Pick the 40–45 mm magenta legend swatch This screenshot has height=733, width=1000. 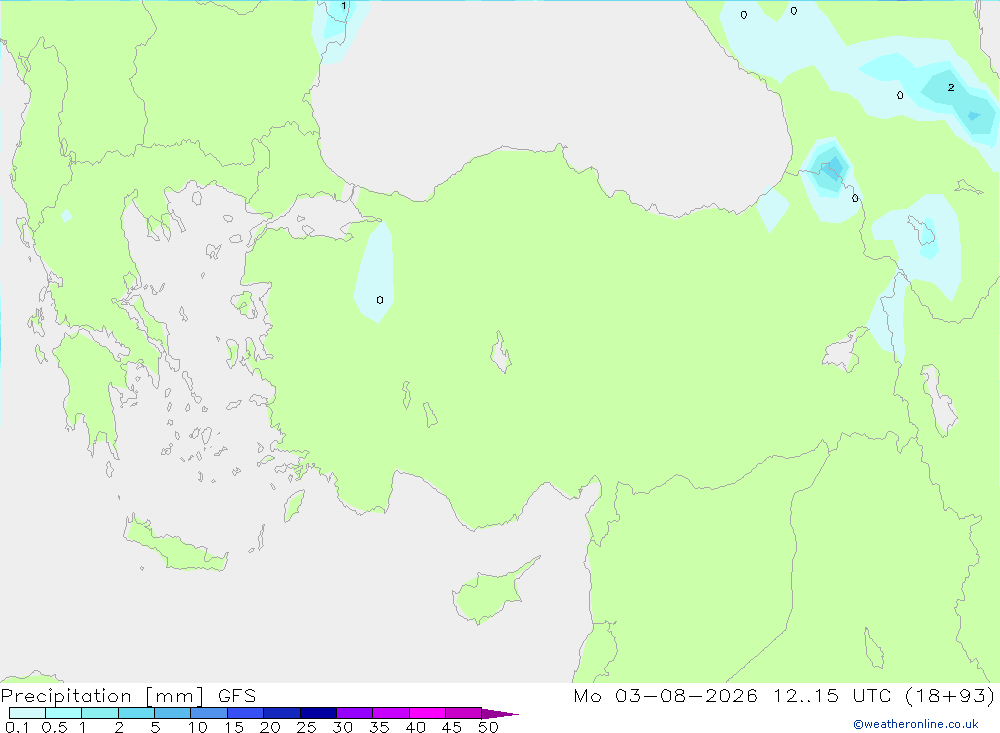427,713
